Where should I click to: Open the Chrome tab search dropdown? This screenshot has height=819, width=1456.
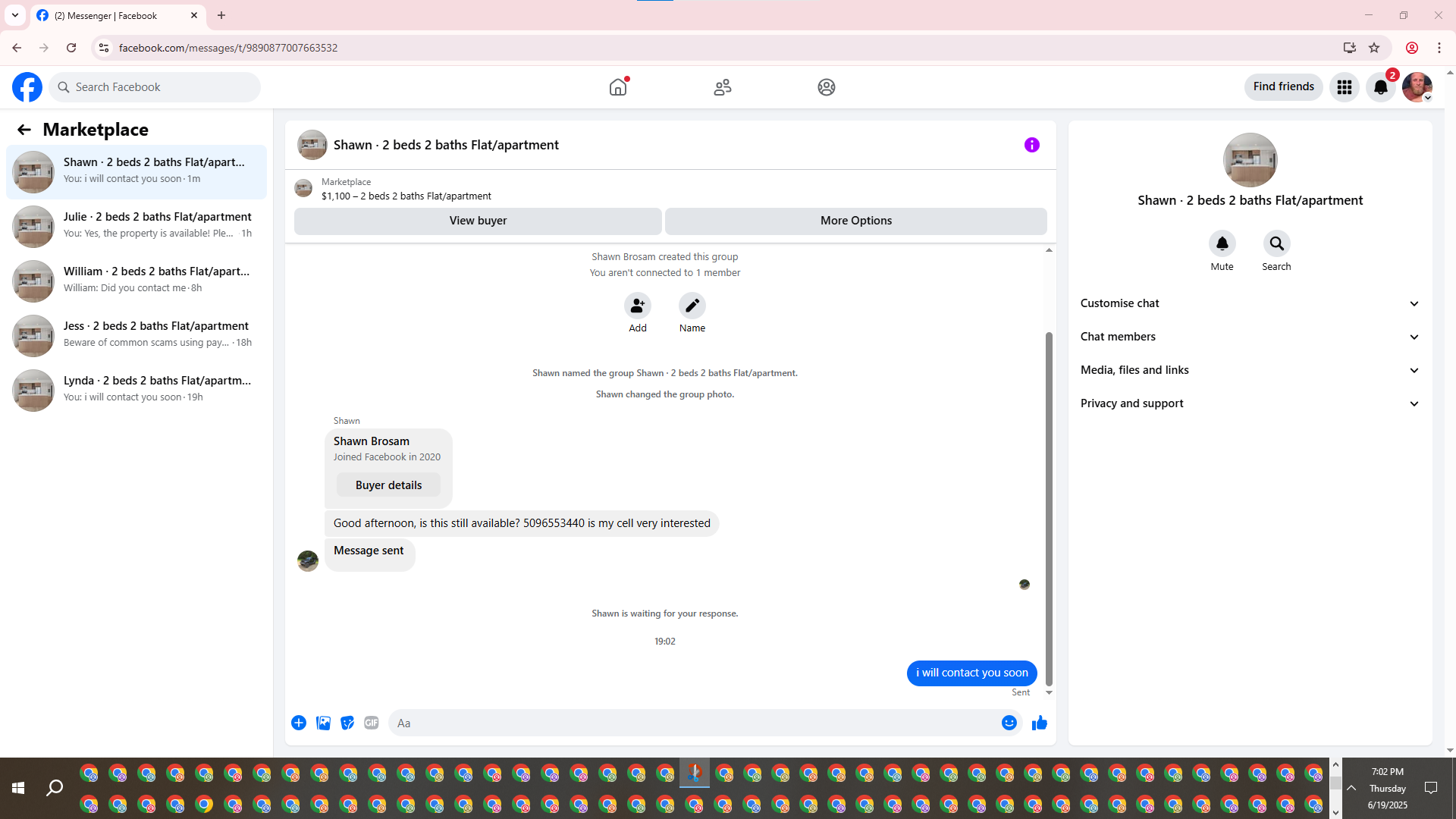point(15,15)
